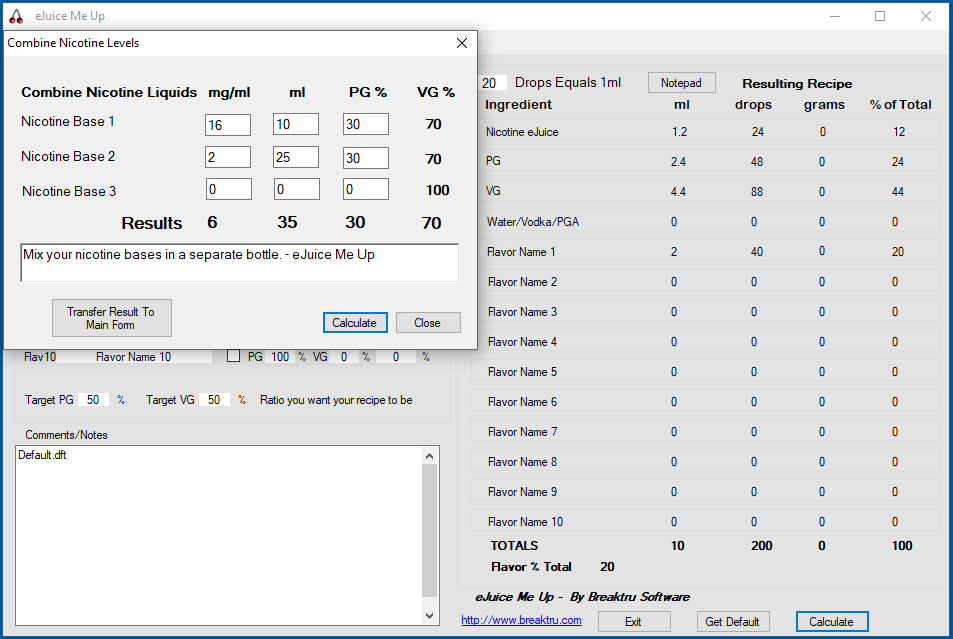
Task: Click Nicotine Base 2 ml field
Action: pos(296,157)
